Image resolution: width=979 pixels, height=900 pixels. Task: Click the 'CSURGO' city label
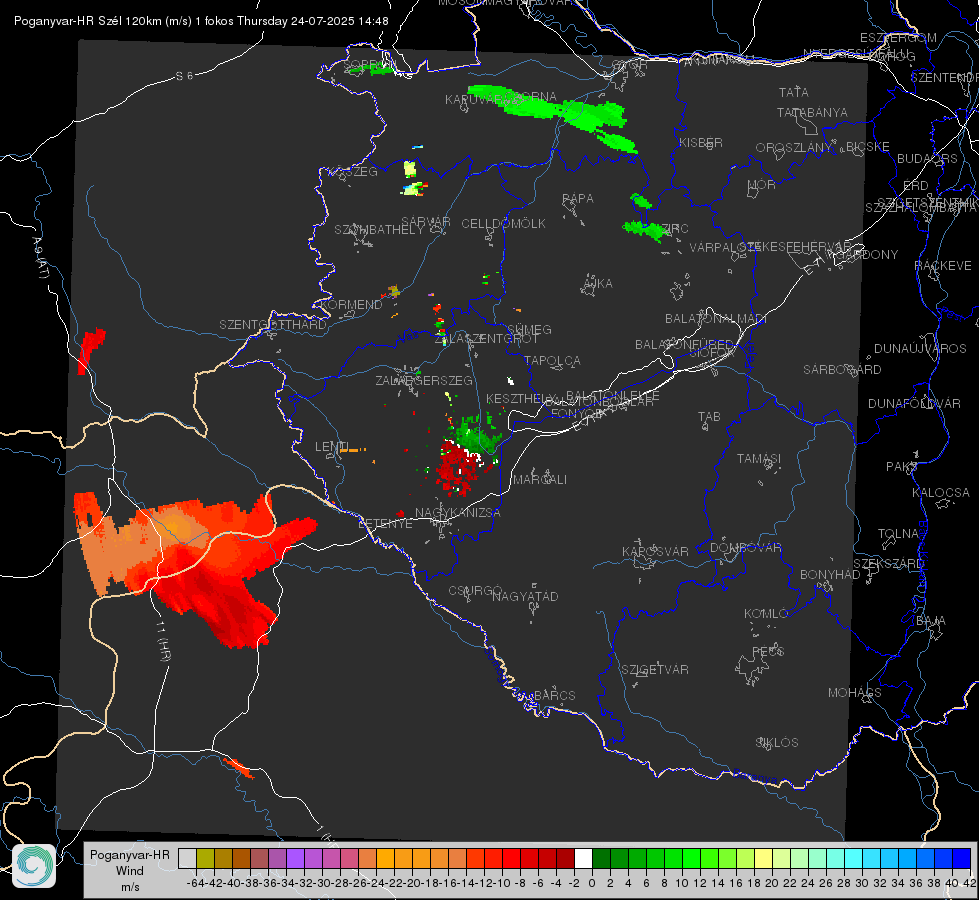[x=475, y=591]
